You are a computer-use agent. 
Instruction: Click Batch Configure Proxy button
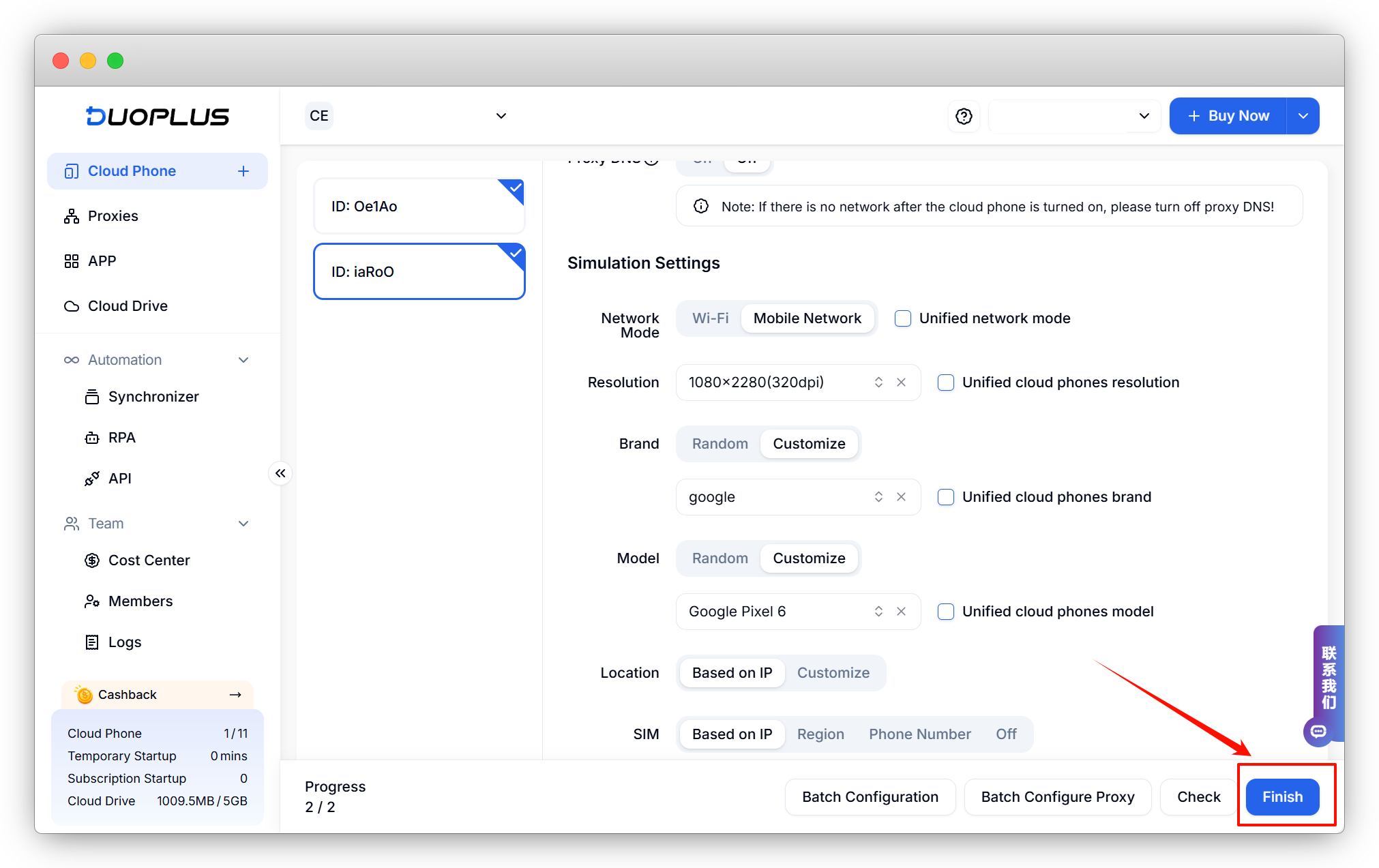pos(1058,797)
